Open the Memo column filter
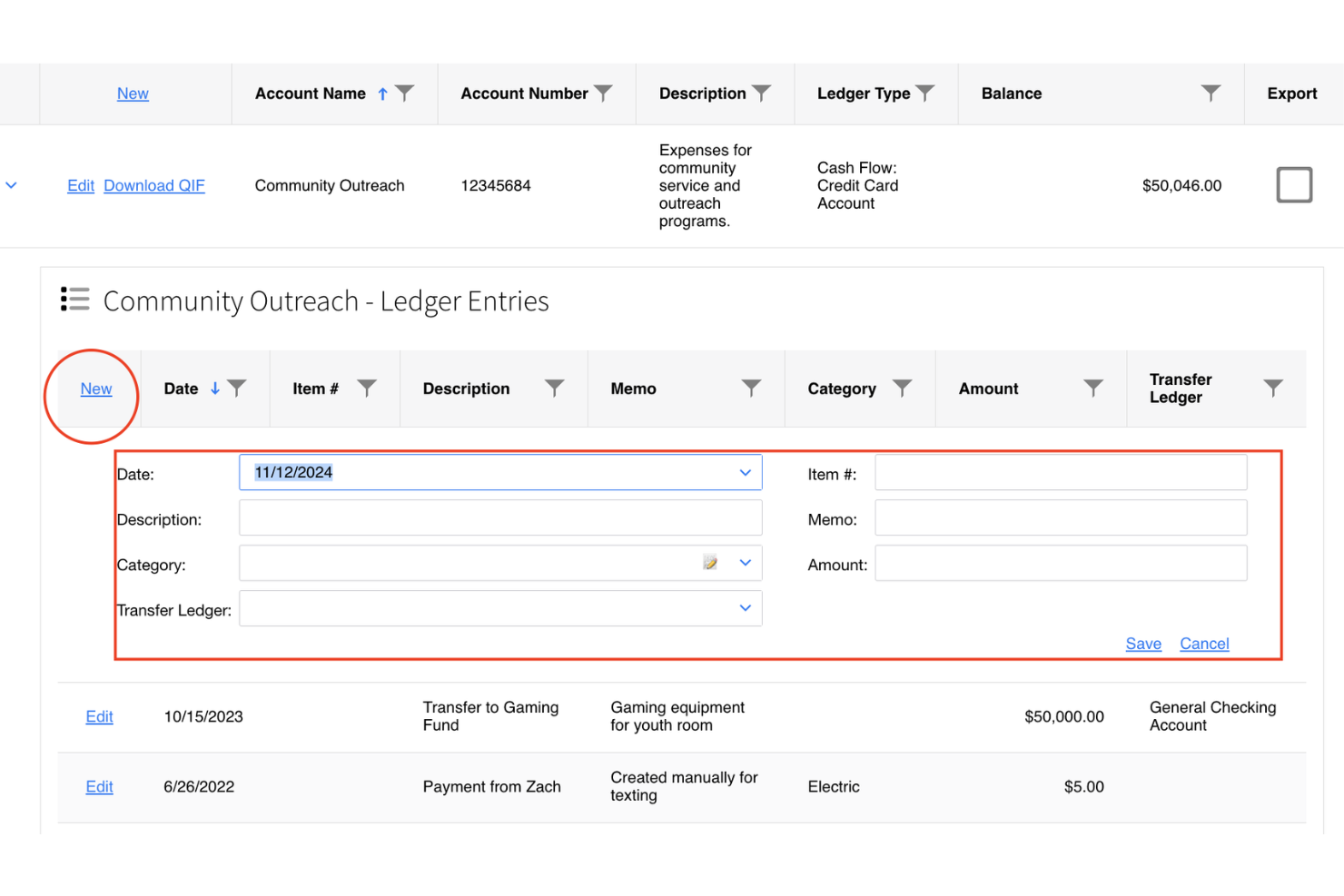 (x=751, y=388)
